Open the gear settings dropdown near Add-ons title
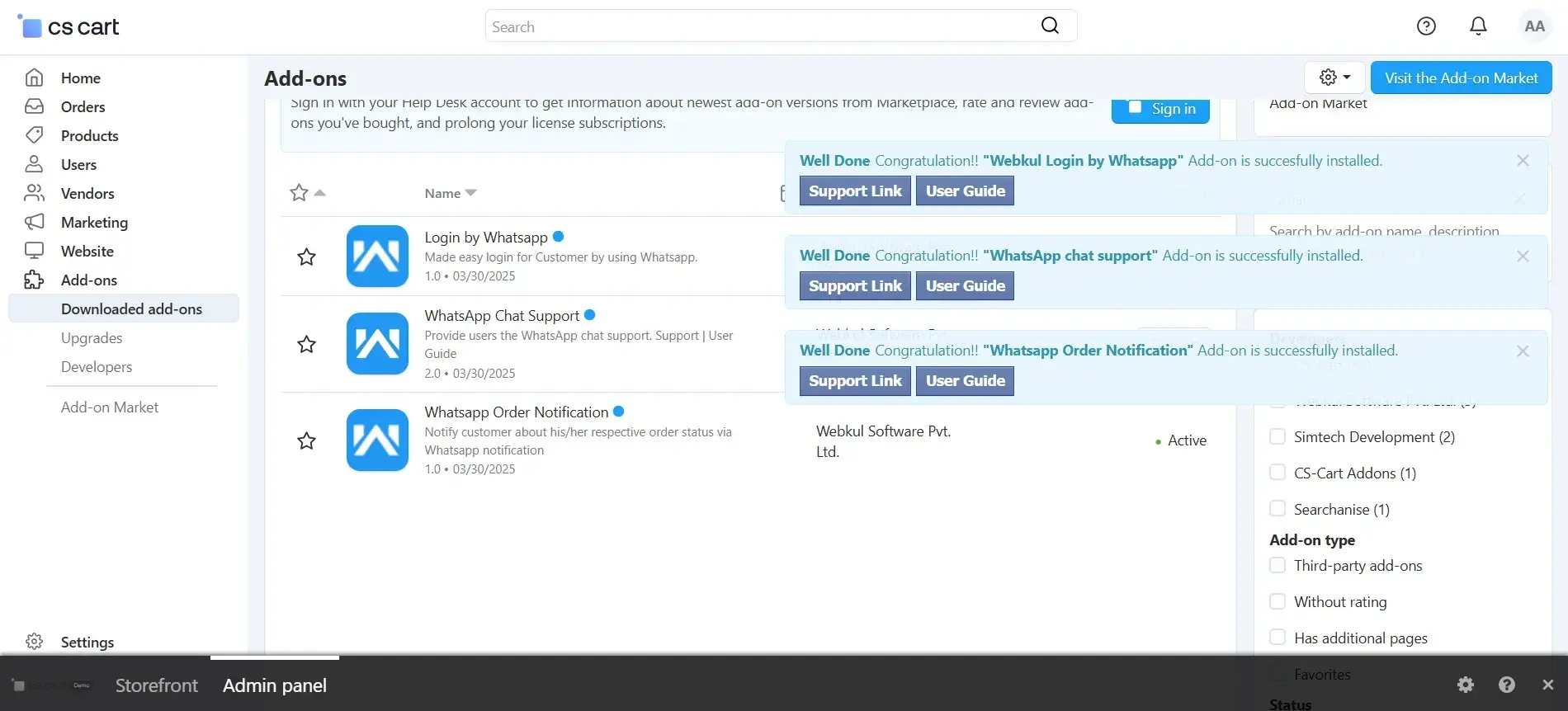The height and width of the screenshot is (711, 1568). pos(1334,78)
